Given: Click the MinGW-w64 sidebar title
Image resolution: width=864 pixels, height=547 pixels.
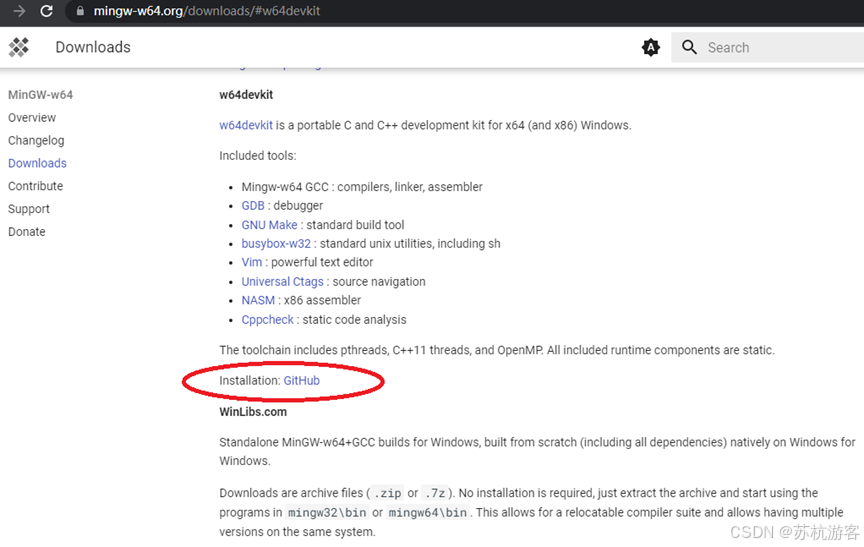Looking at the screenshot, I should tap(40, 95).
